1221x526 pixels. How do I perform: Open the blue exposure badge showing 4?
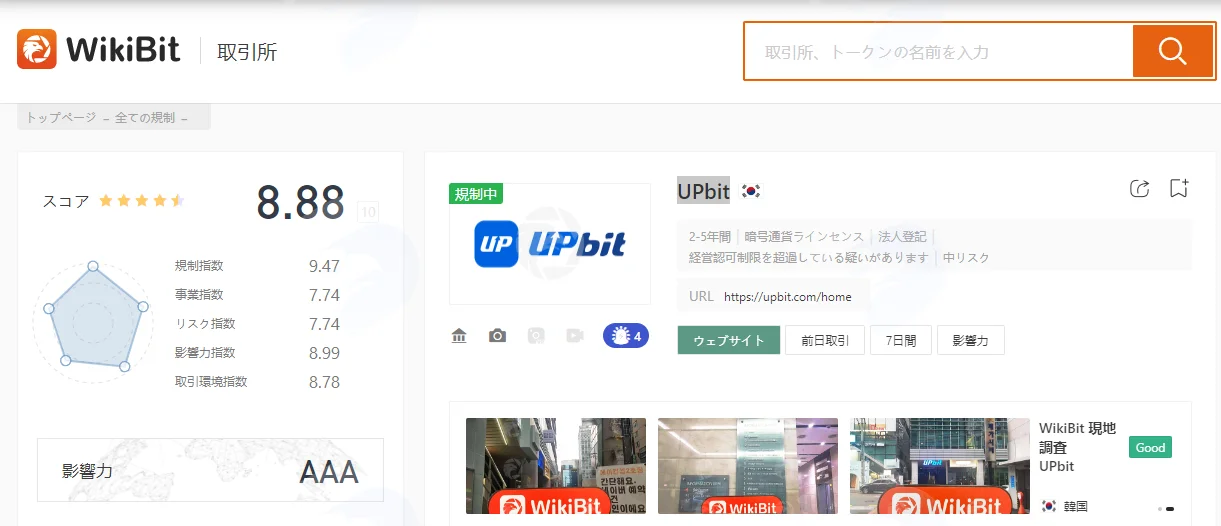click(626, 336)
